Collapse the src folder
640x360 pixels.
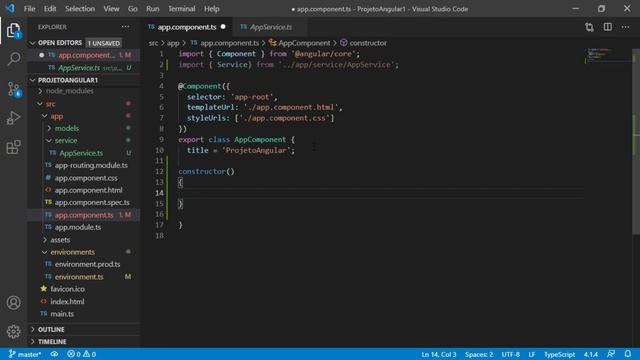point(50,104)
